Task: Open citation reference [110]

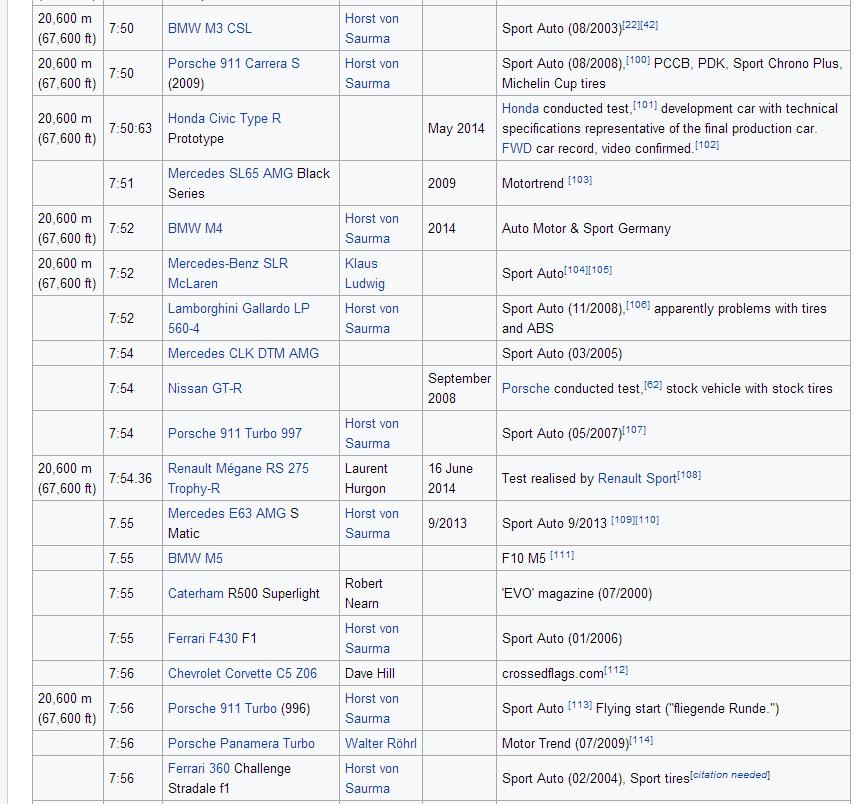Action: [x=647, y=520]
